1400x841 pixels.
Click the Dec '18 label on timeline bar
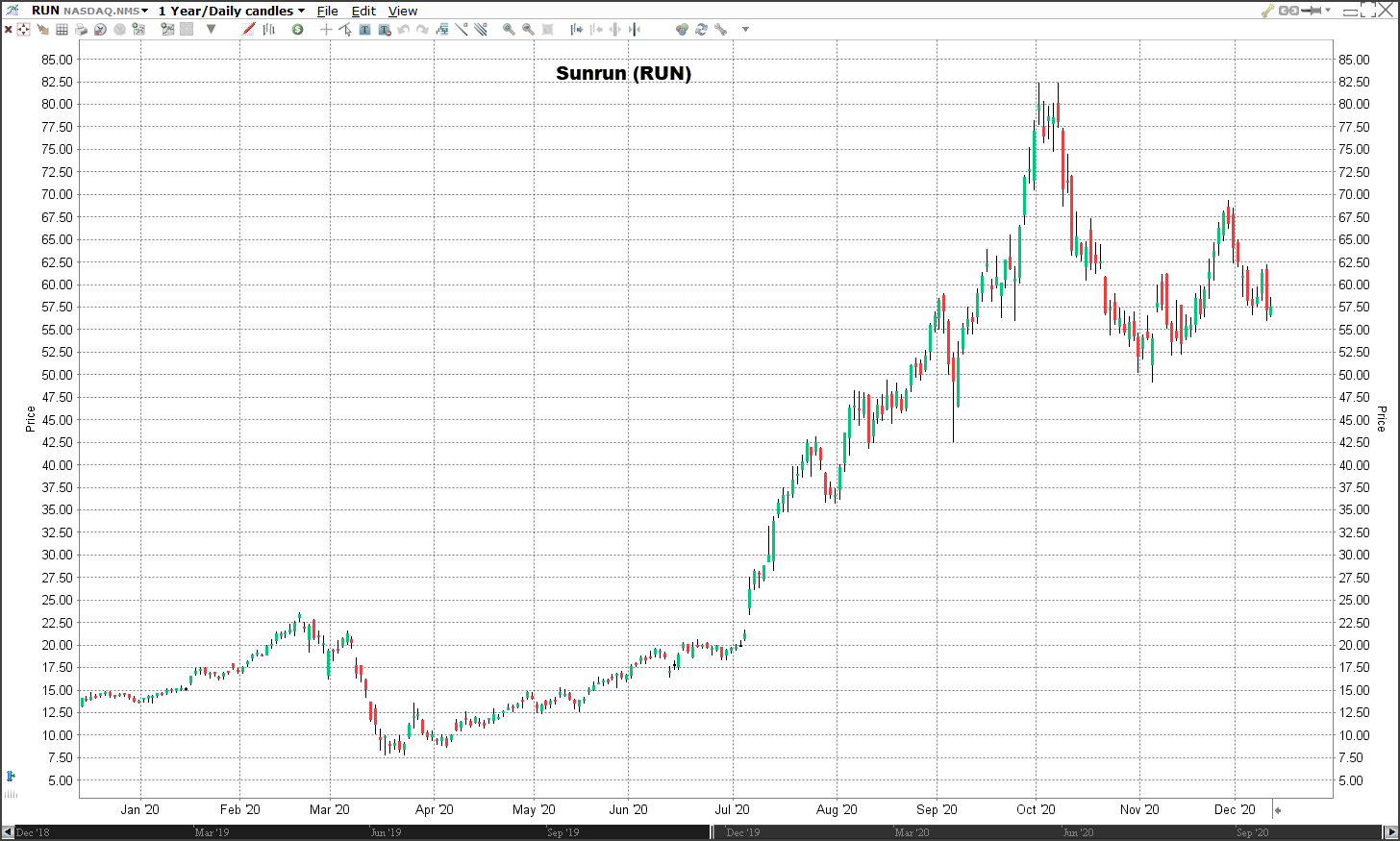(x=33, y=832)
